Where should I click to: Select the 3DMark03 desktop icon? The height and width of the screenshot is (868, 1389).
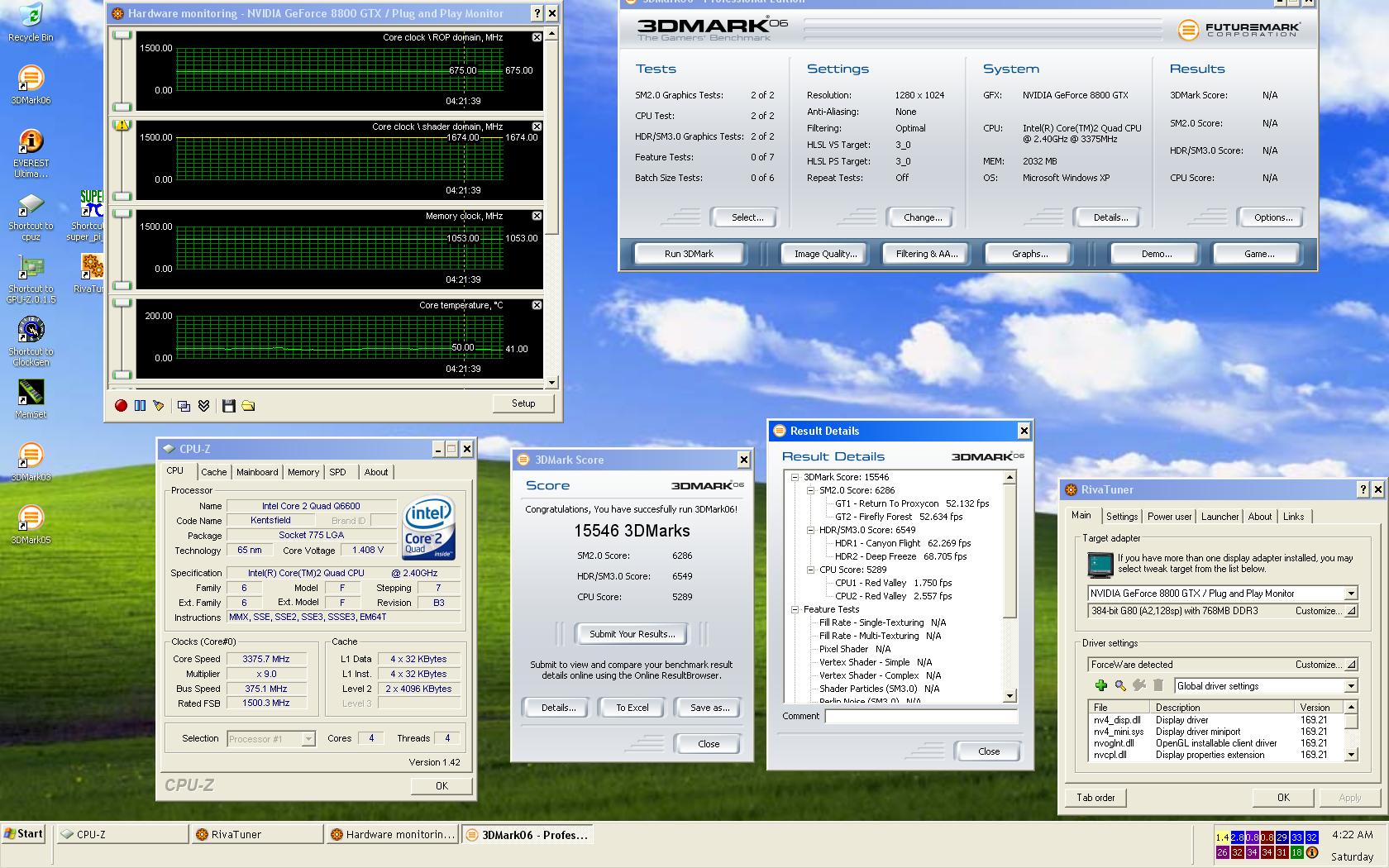pos(31,462)
